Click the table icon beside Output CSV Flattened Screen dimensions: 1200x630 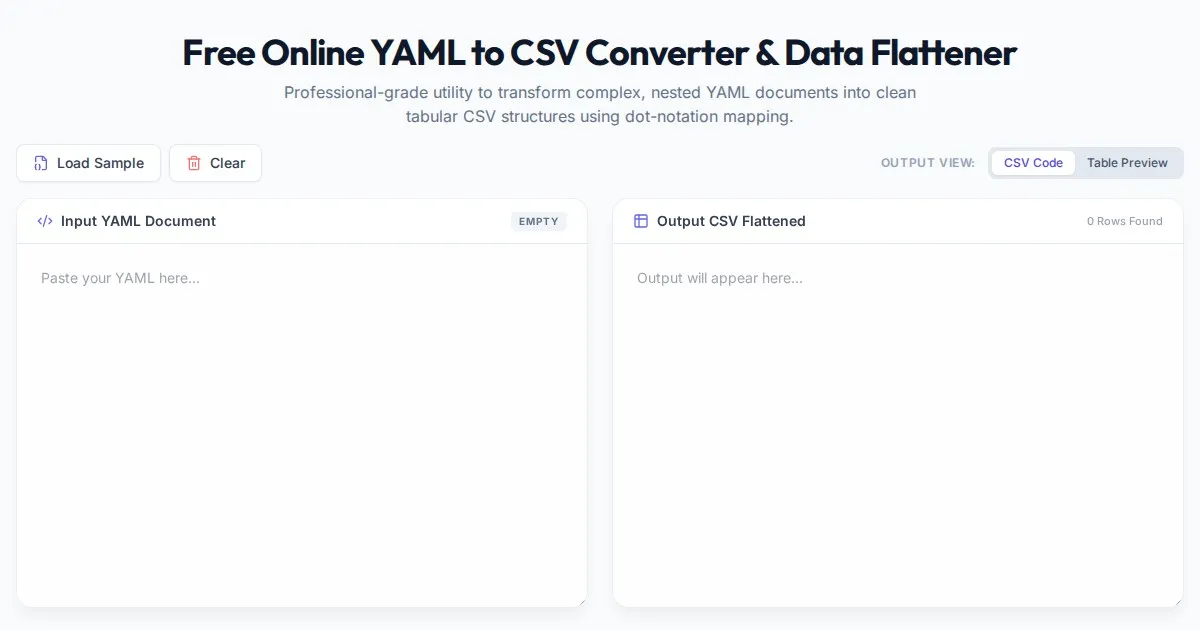[x=641, y=221]
